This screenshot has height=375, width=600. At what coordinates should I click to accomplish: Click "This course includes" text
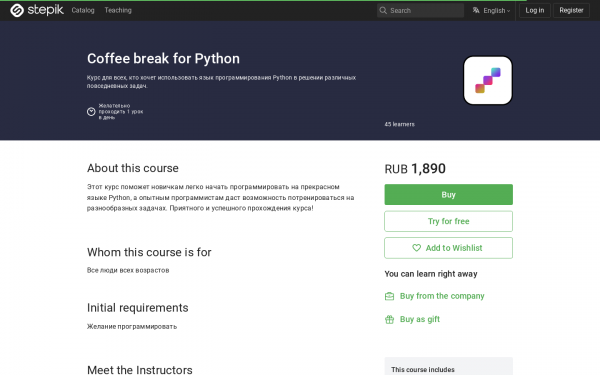423,369
